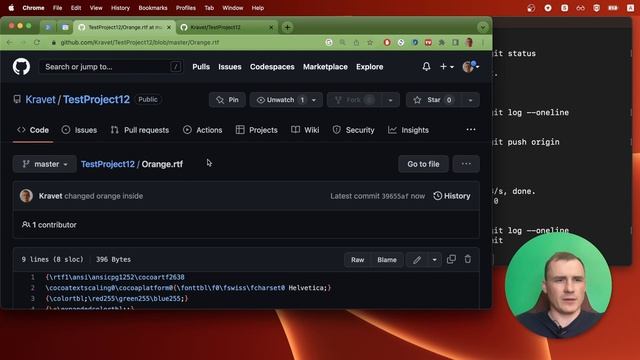Select the Kravet/TestProject12 browser tab
This screenshot has width=640, height=360.
(228, 27)
